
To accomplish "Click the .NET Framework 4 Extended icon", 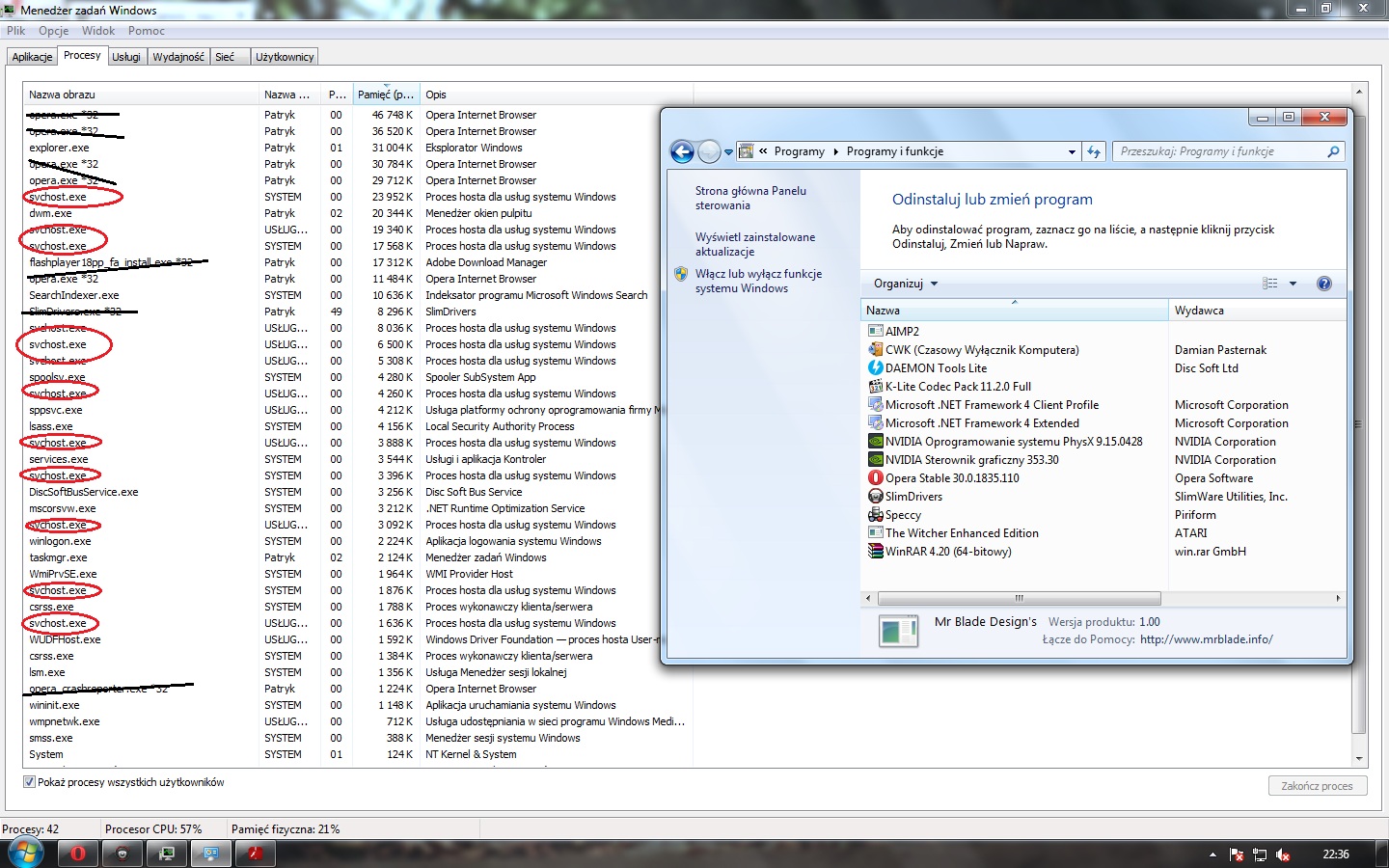I will pos(876,422).
